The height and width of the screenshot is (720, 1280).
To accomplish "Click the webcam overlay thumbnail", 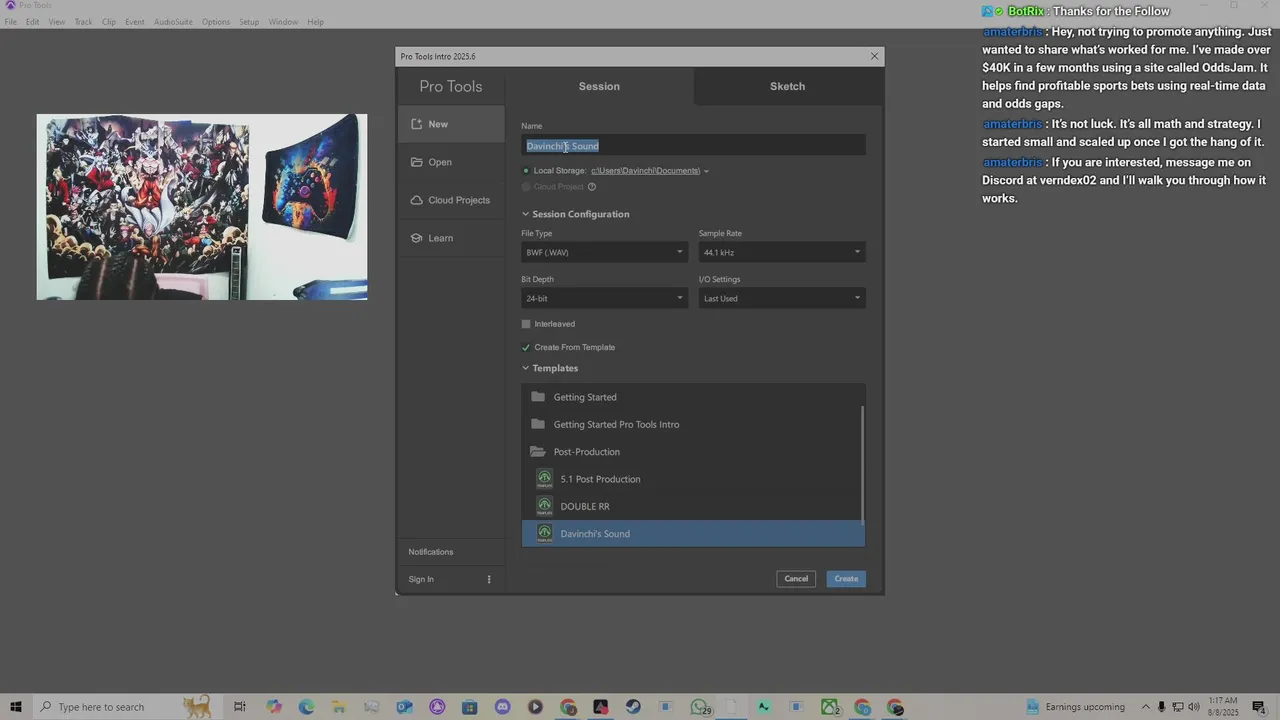I will pyautogui.click(x=202, y=207).
